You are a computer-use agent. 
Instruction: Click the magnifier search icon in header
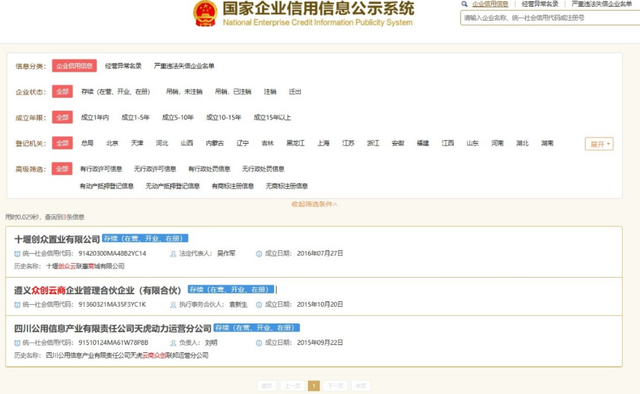click(x=464, y=4)
